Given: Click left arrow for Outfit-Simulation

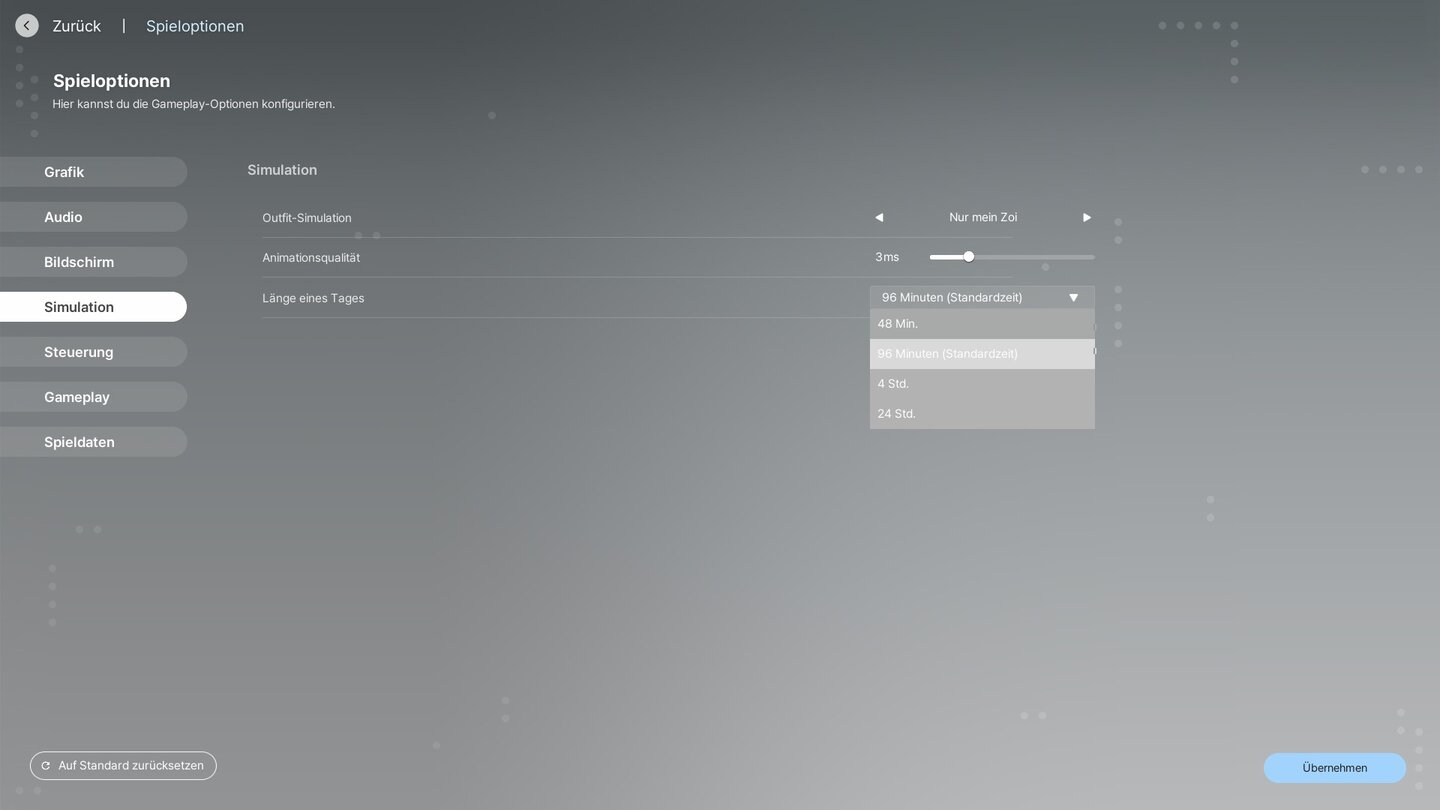Looking at the screenshot, I should tap(879, 217).
